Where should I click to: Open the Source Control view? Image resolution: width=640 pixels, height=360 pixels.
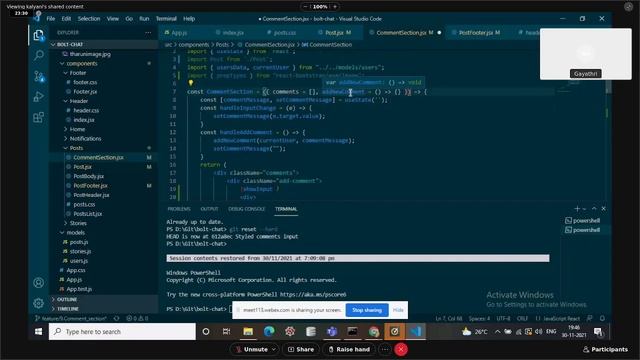(39, 76)
